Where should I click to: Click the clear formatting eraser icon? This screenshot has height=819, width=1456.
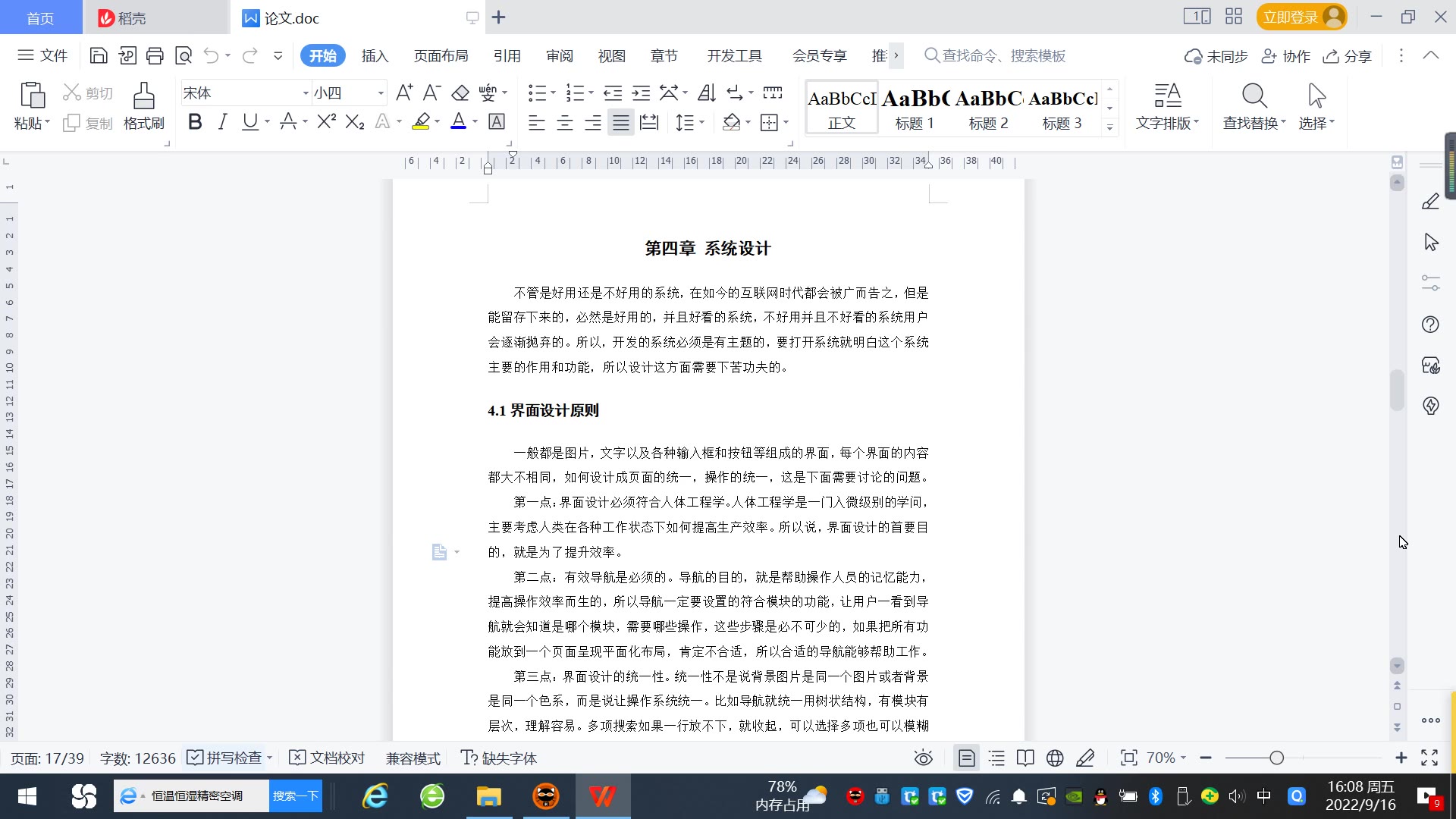[x=460, y=93]
